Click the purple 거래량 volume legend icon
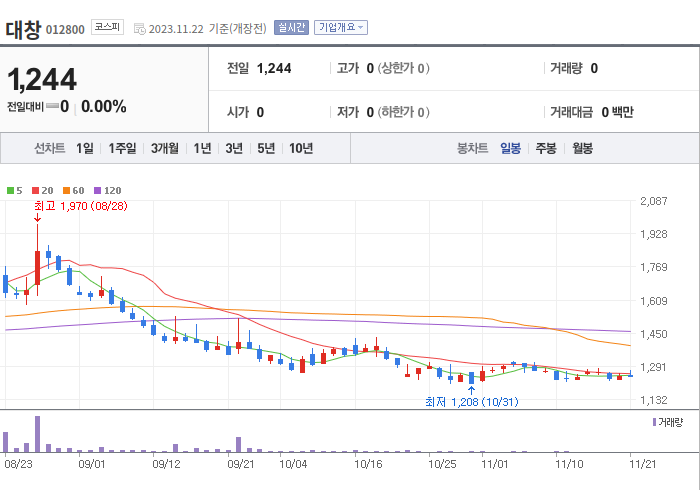 click(x=654, y=422)
